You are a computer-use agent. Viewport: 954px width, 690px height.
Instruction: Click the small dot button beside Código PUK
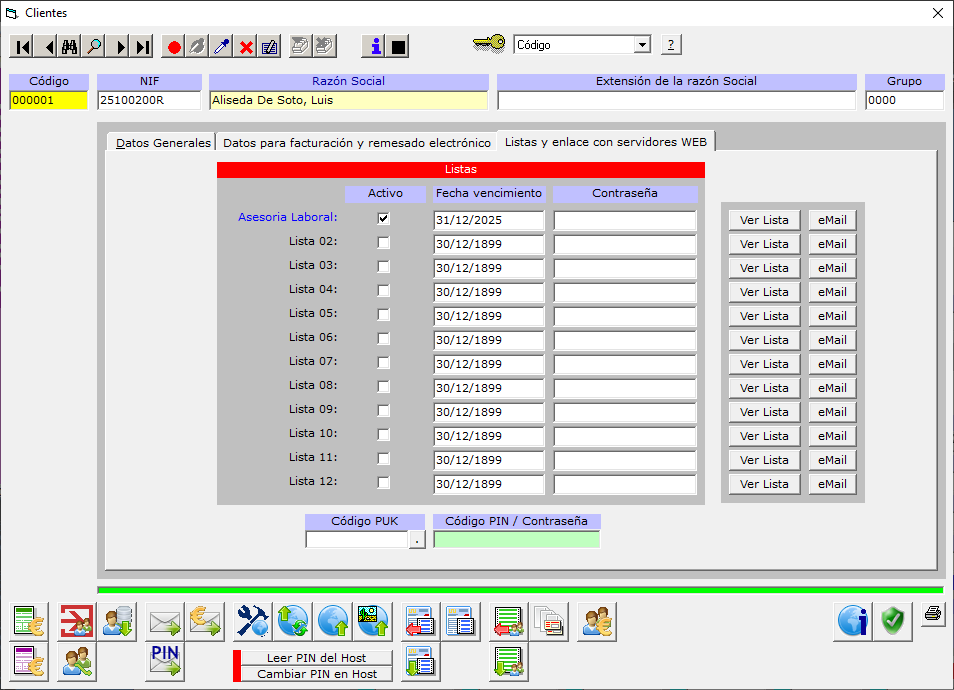417,540
